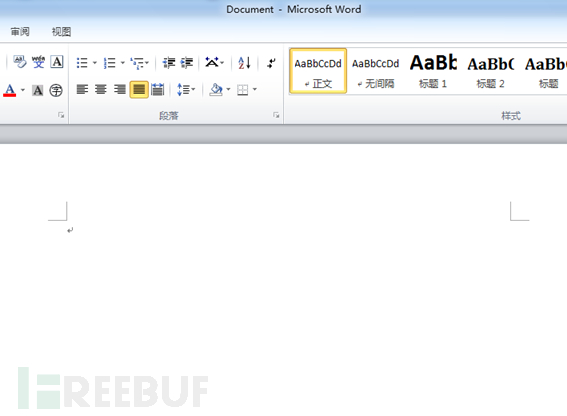The image size is (567, 416).
Task: Apply the 标题 1 style
Action: 433,71
